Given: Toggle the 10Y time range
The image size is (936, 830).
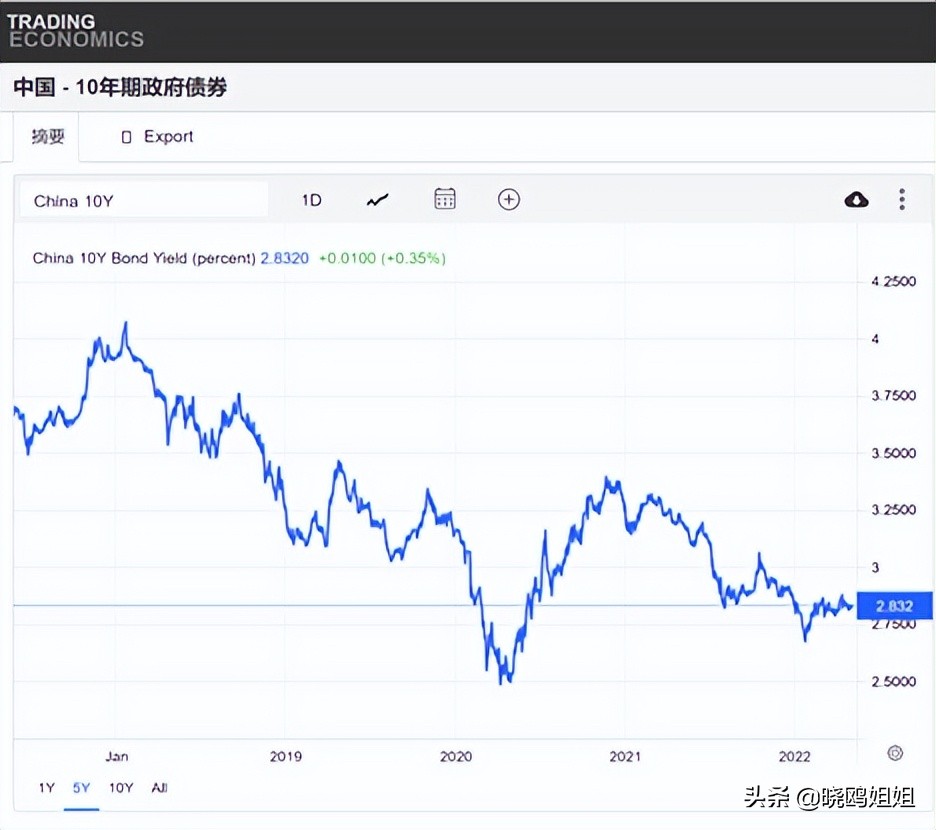Looking at the screenshot, I should coord(120,788).
